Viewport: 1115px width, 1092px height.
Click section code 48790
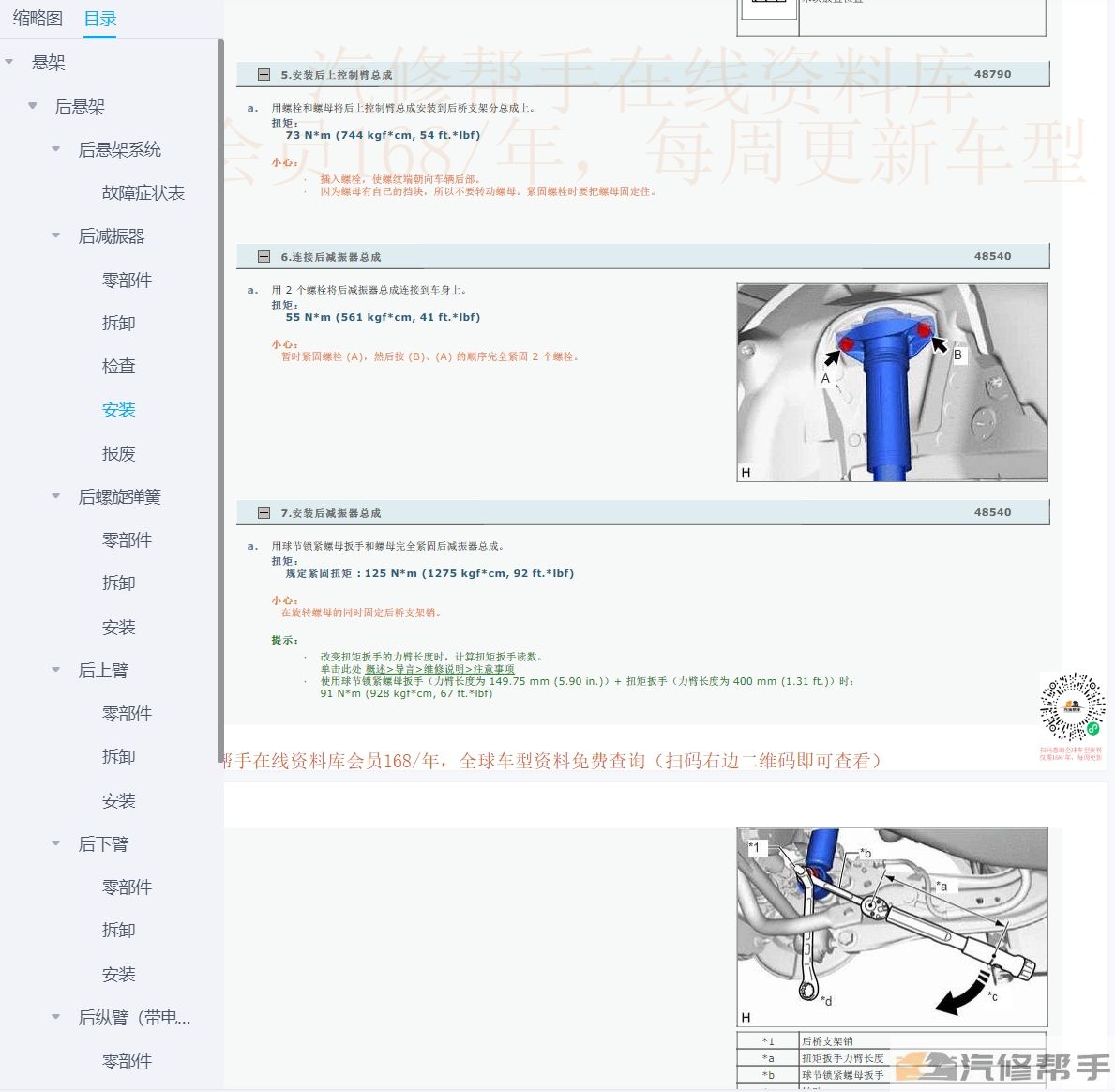click(993, 74)
